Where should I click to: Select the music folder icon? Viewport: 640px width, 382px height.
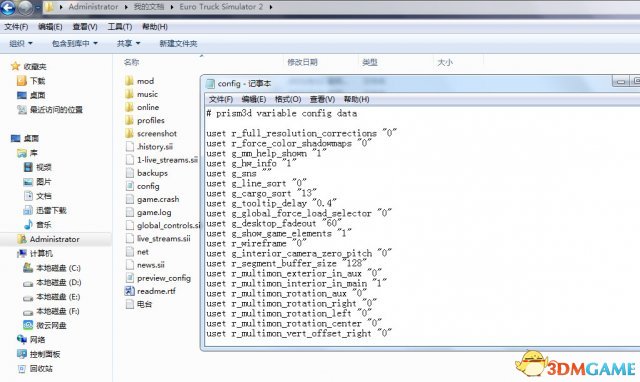pyautogui.click(x=129, y=94)
